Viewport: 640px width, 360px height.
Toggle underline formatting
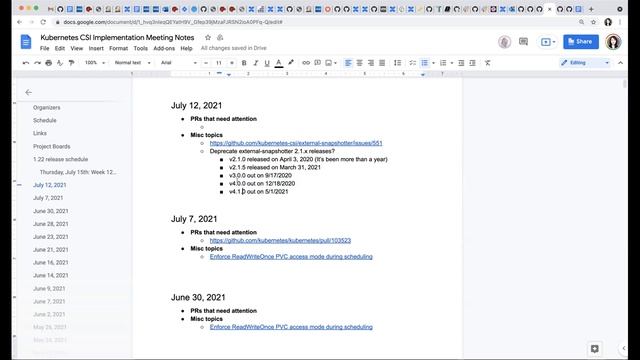(267, 63)
